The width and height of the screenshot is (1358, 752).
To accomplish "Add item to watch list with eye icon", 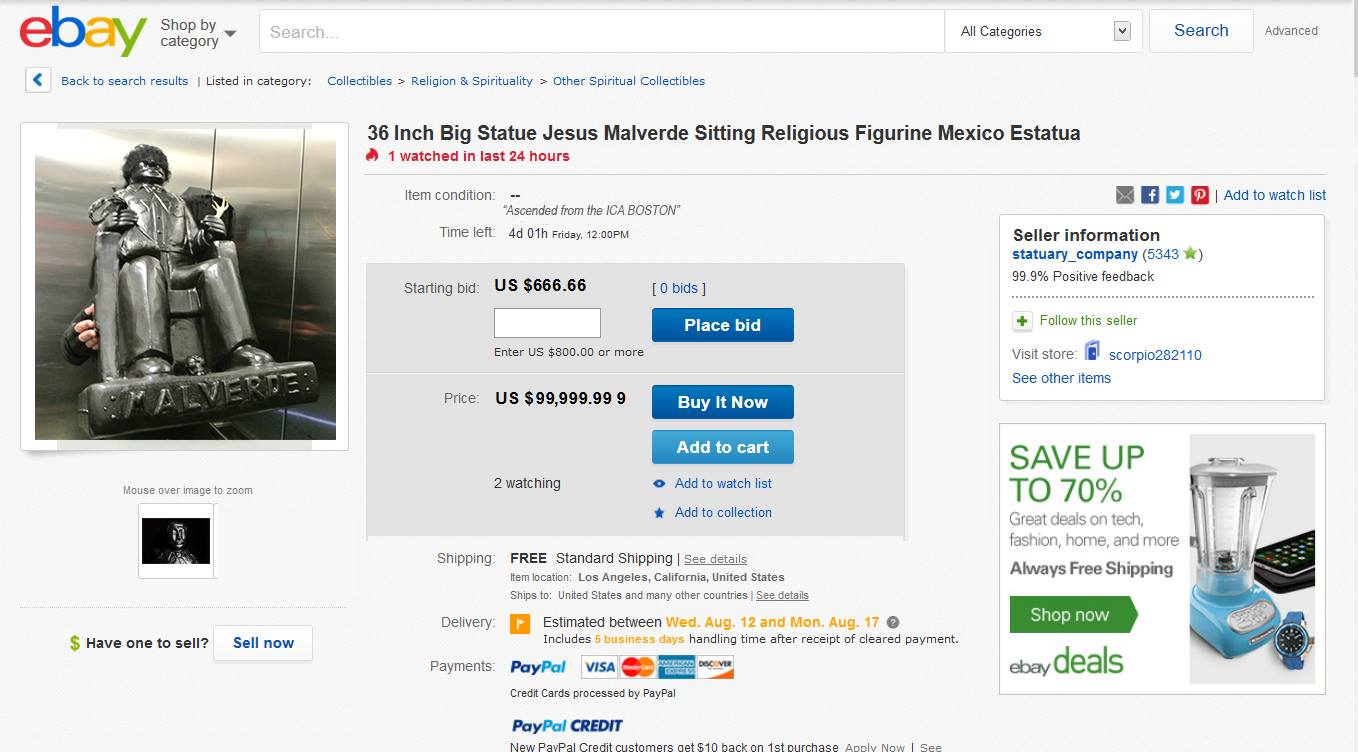I will coord(712,483).
